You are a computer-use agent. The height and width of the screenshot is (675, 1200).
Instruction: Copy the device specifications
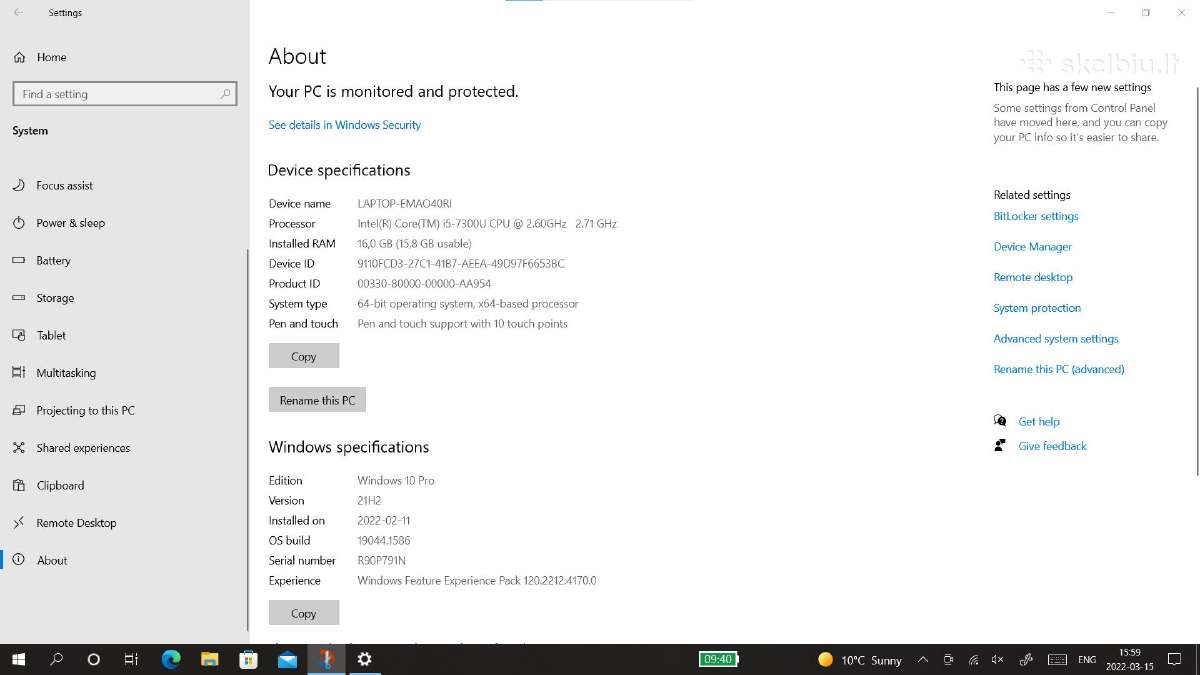(304, 356)
